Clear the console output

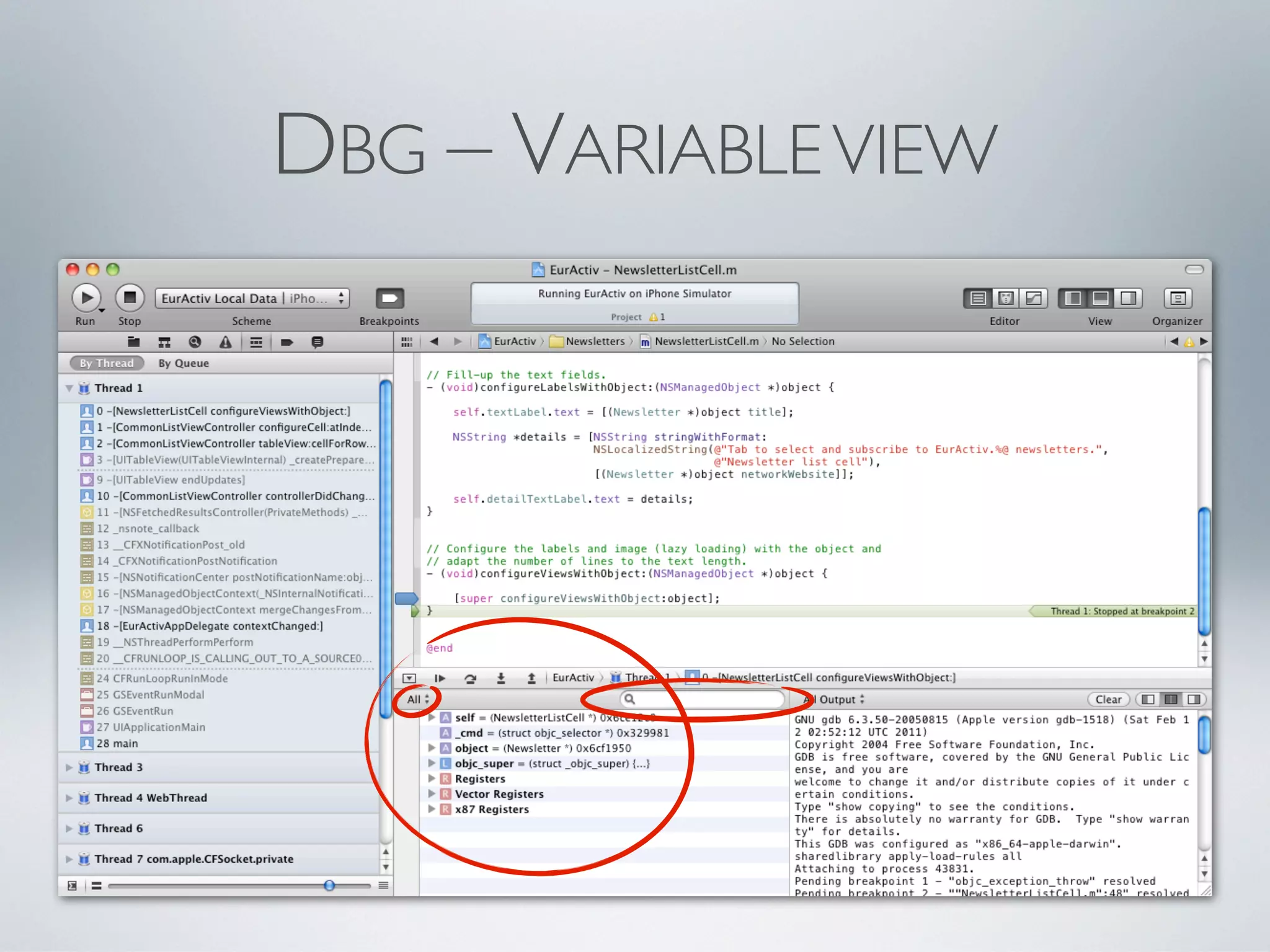coord(1108,699)
